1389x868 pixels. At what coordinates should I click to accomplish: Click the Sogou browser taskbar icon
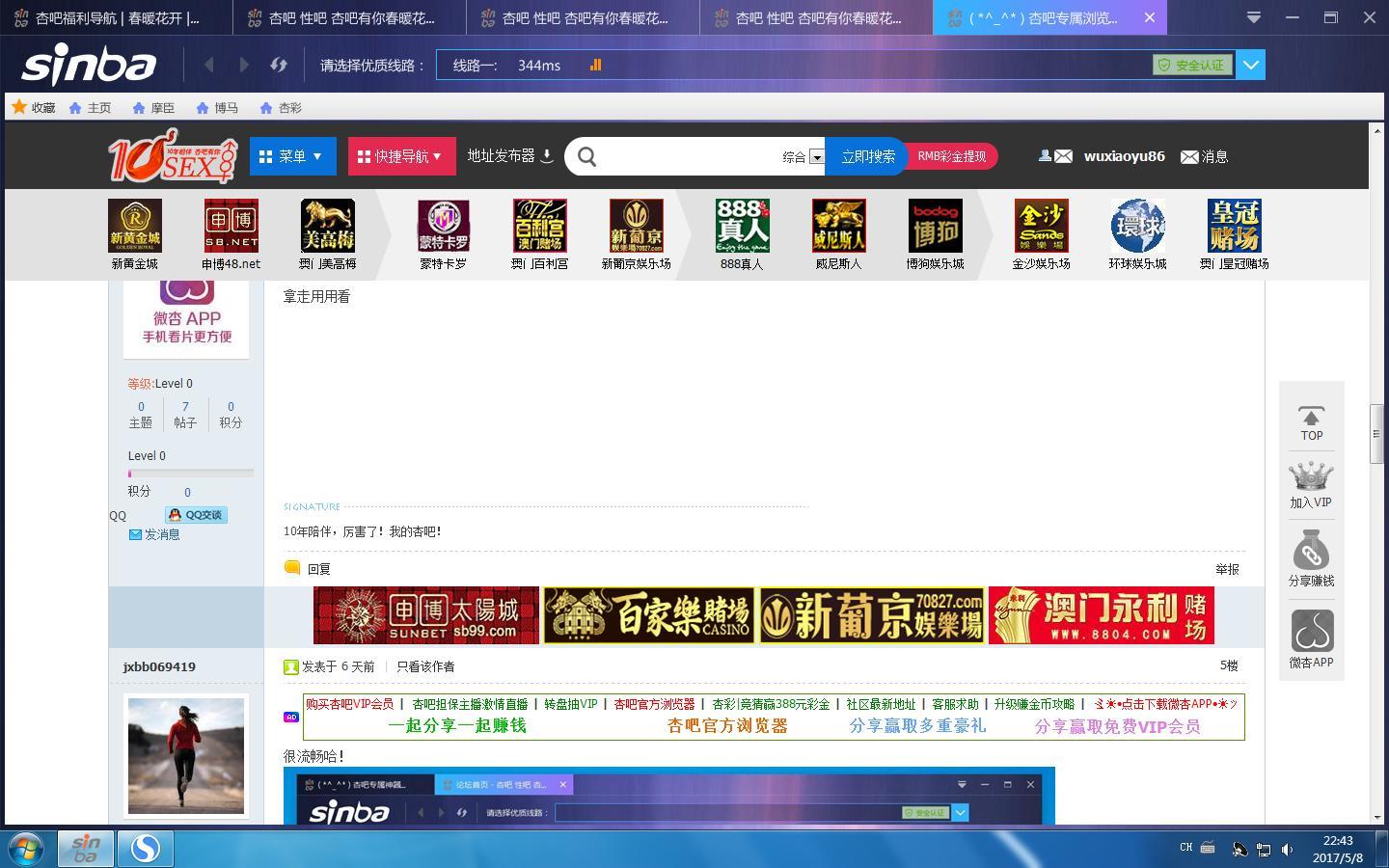click(x=146, y=849)
